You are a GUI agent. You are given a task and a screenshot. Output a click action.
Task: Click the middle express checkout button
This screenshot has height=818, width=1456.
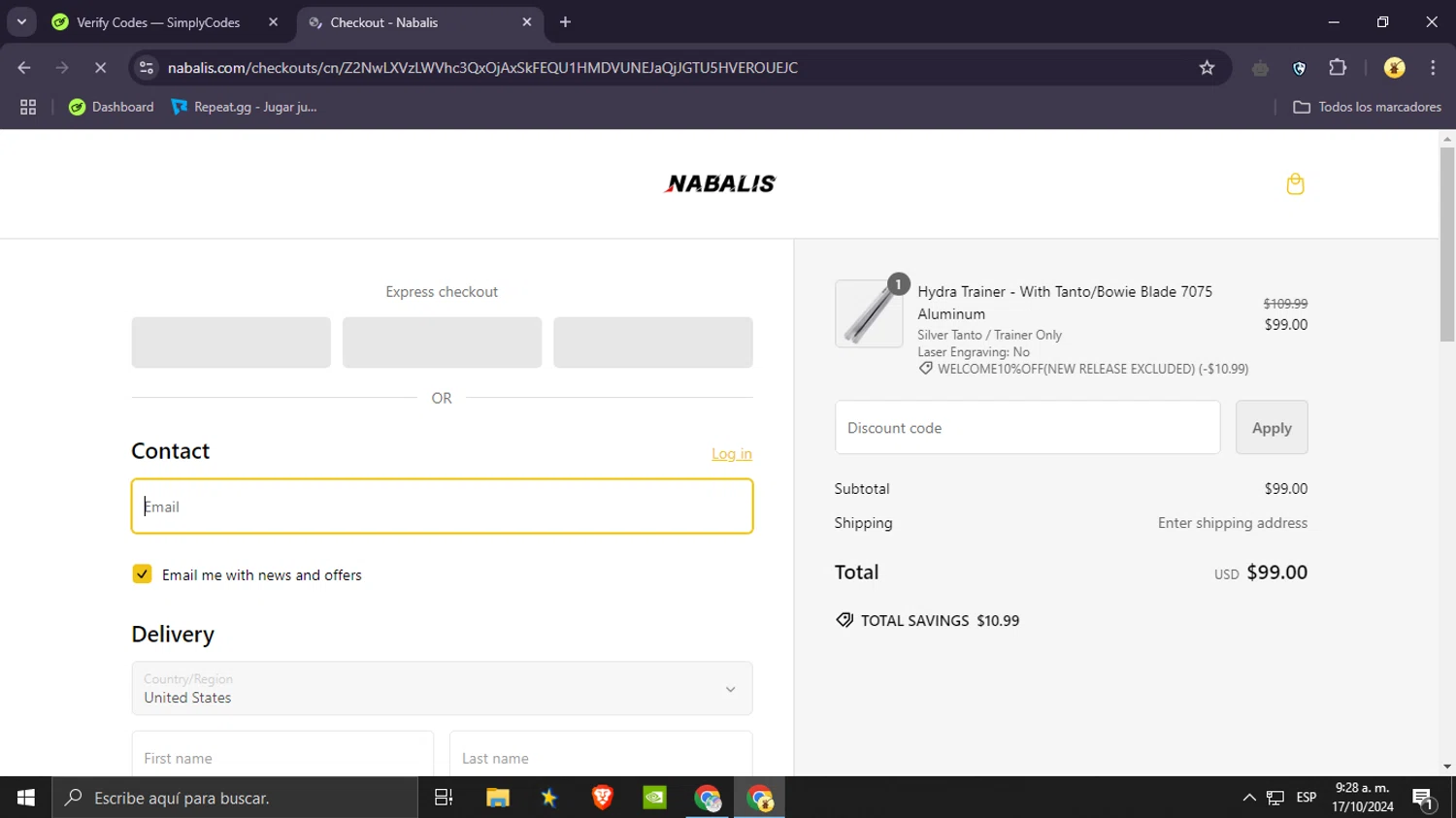click(442, 343)
